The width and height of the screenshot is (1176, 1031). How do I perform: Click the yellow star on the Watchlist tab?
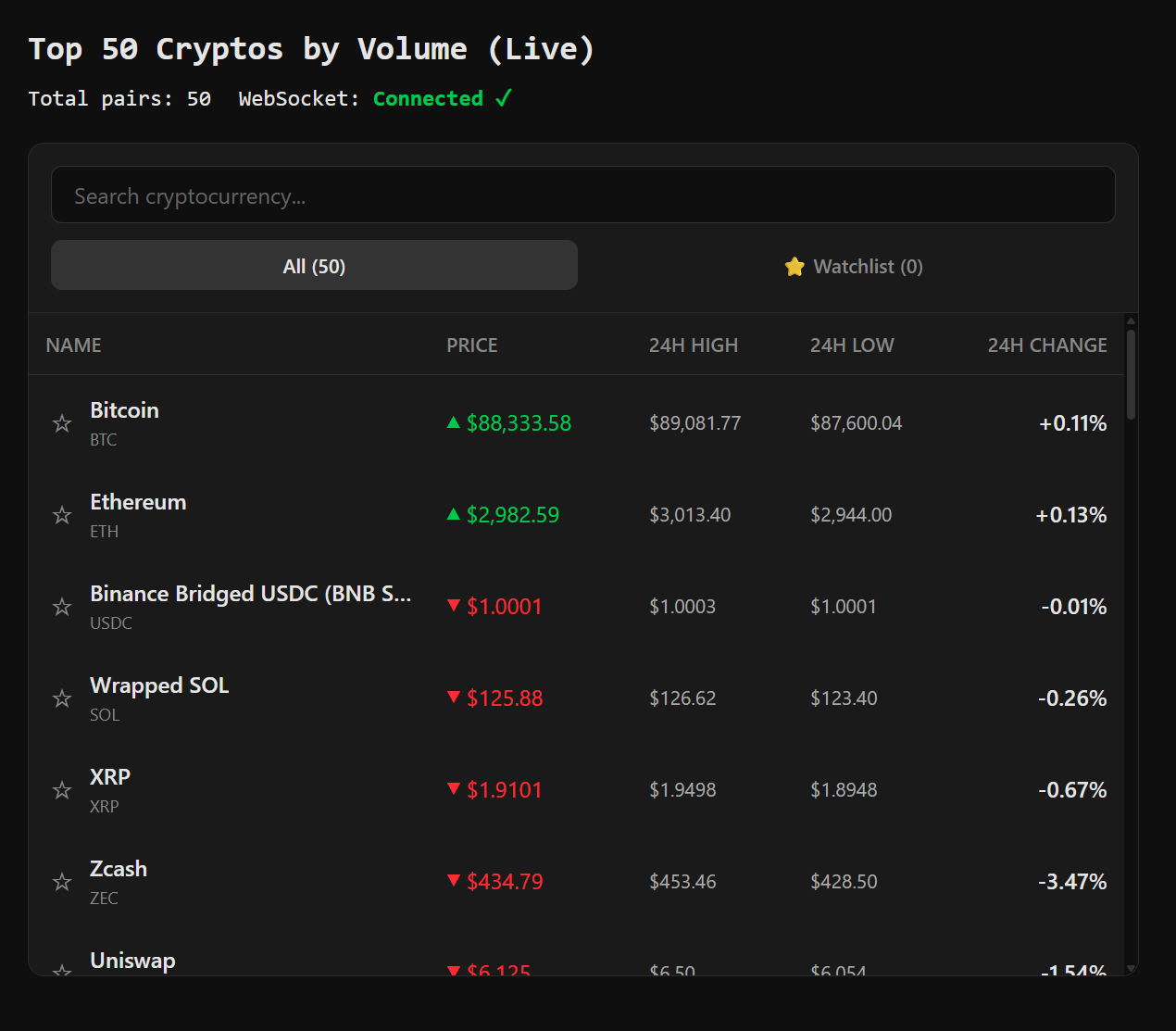click(794, 266)
